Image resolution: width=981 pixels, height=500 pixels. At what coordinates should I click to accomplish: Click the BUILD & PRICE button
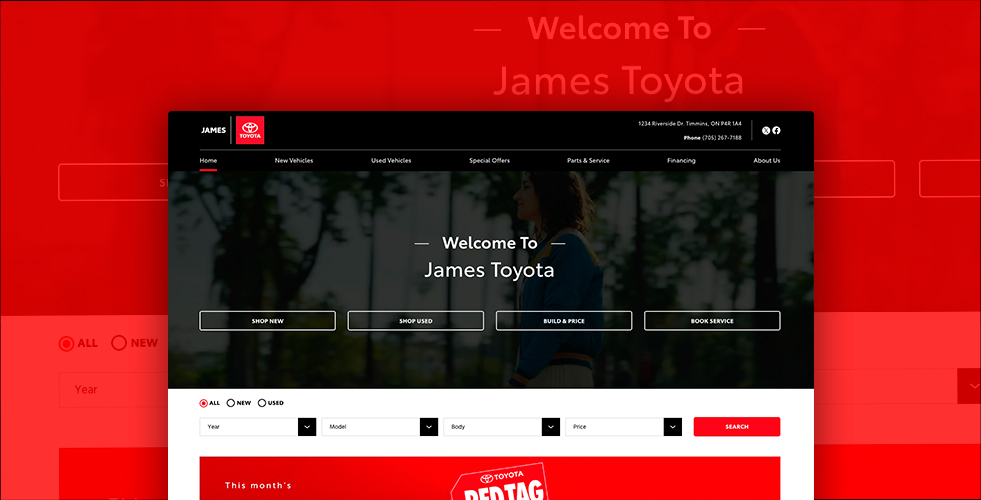(x=564, y=321)
